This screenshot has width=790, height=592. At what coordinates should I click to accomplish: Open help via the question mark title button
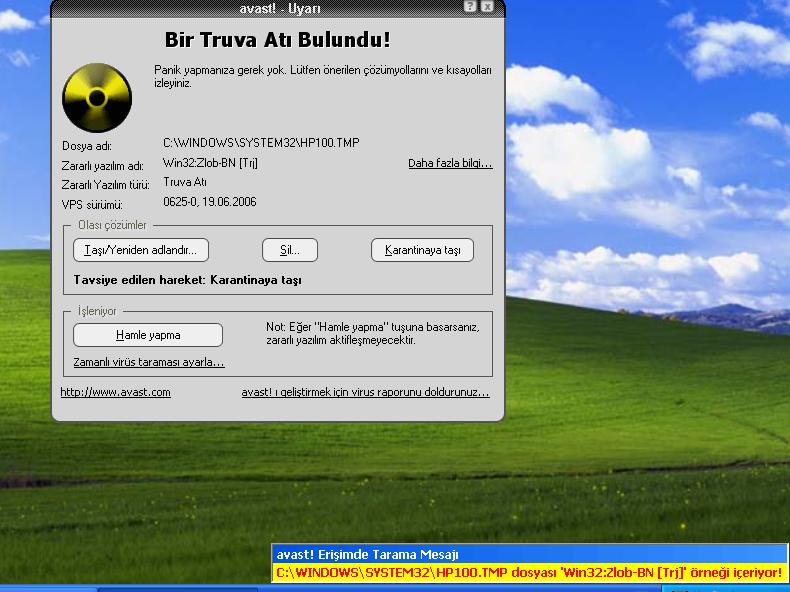coord(470,7)
